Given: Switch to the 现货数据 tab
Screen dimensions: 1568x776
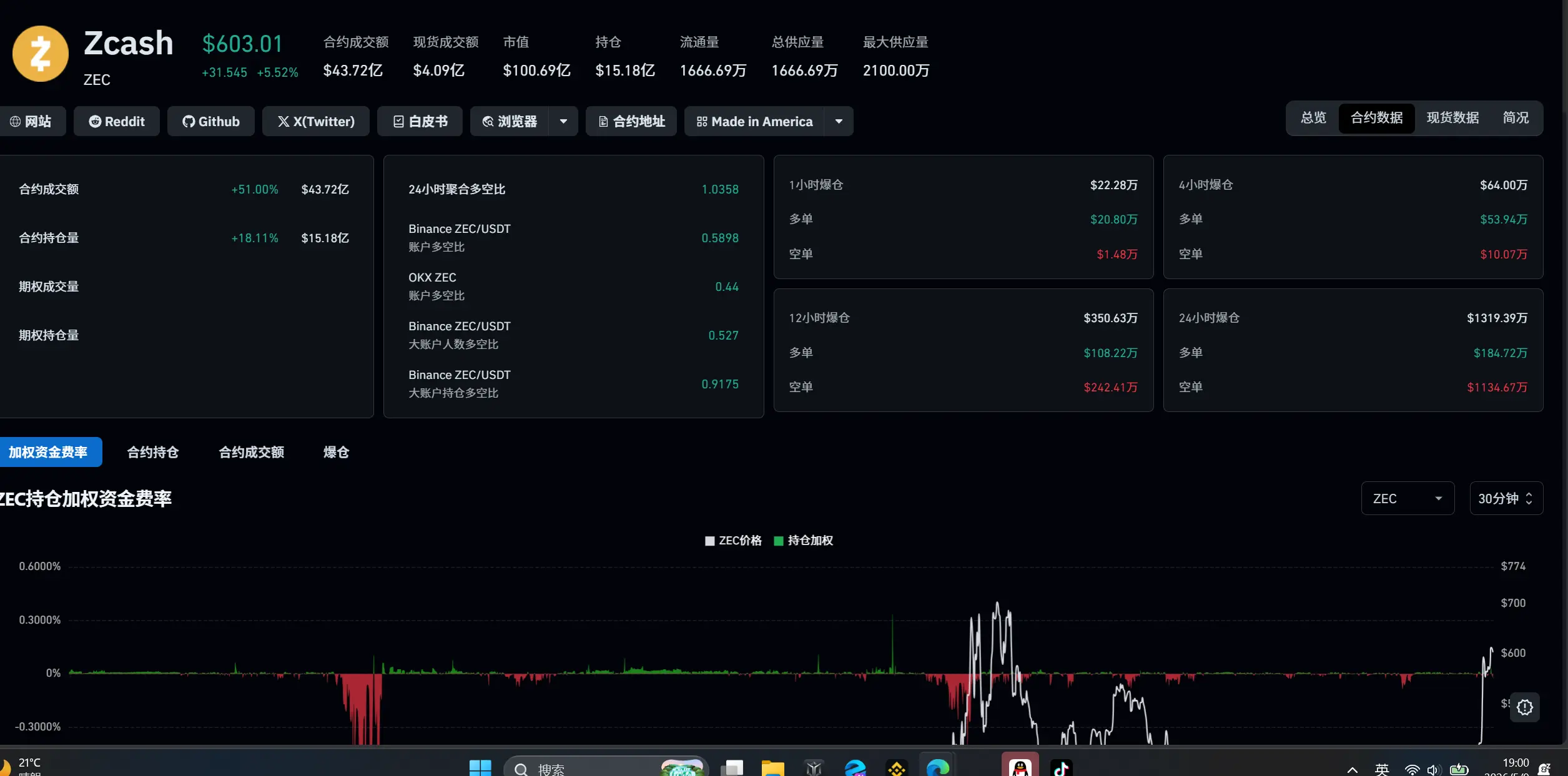Looking at the screenshot, I should tap(1453, 118).
